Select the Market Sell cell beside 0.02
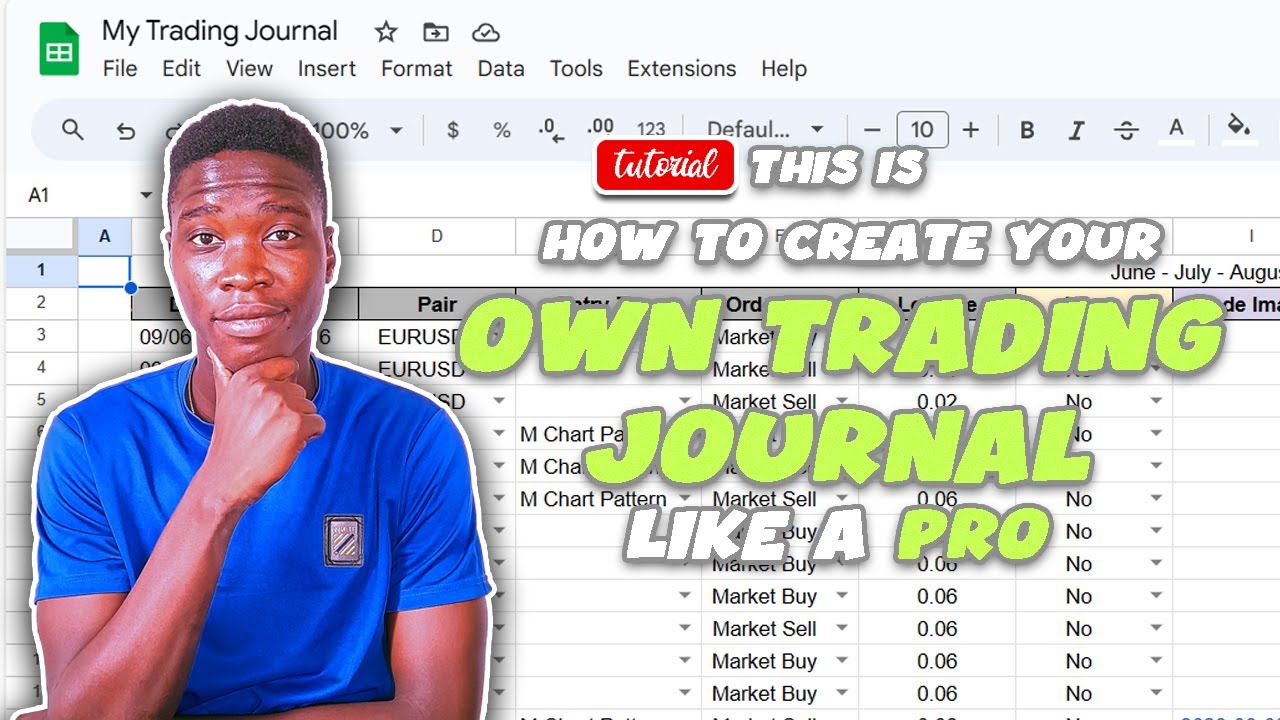 coord(780,401)
